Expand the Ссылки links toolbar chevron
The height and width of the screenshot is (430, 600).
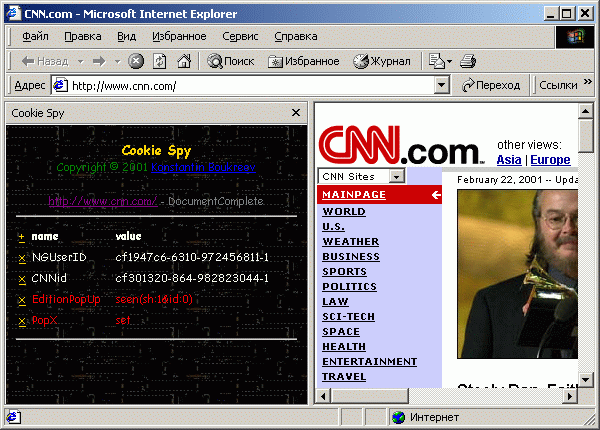tap(587, 81)
